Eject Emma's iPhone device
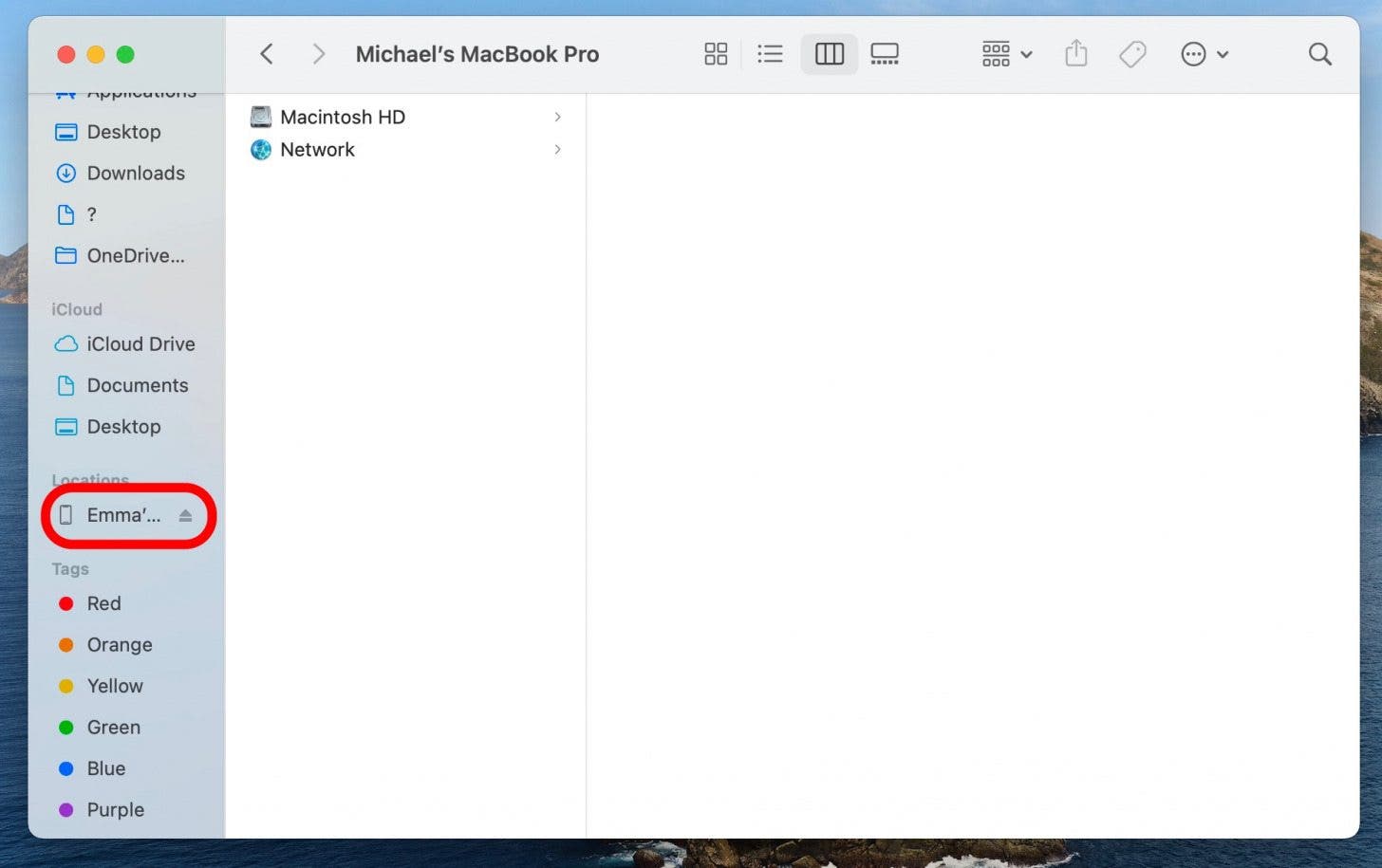The height and width of the screenshot is (868, 1382). [186, 515]
